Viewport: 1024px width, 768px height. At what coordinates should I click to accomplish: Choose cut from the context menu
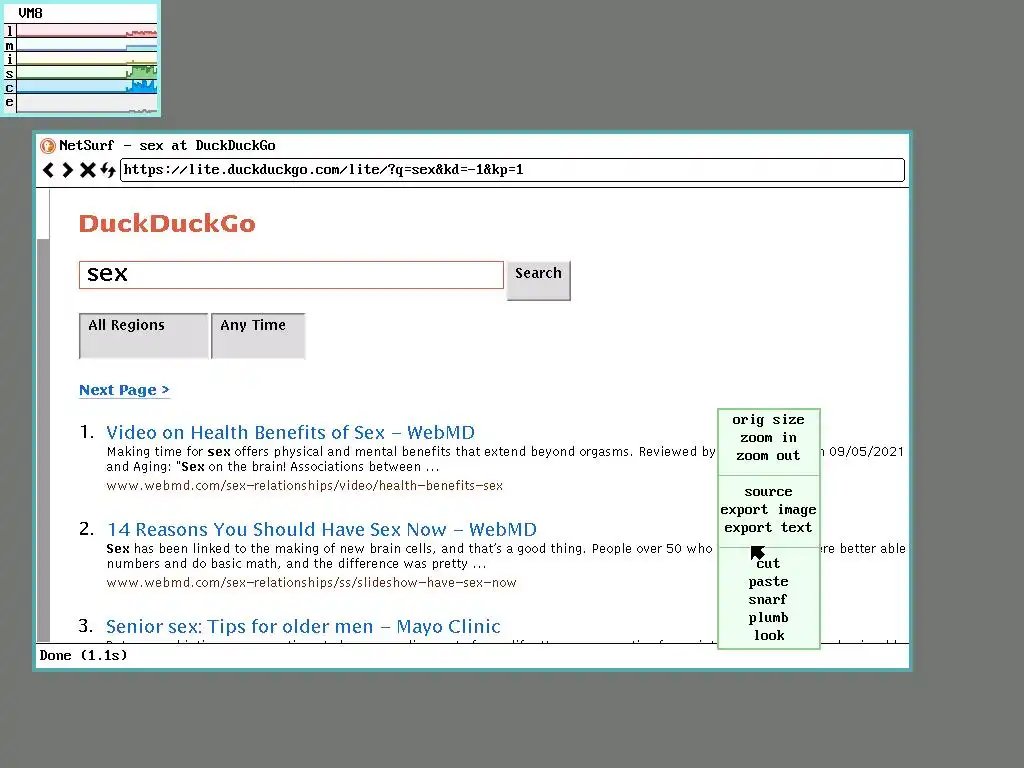point(768,564)
